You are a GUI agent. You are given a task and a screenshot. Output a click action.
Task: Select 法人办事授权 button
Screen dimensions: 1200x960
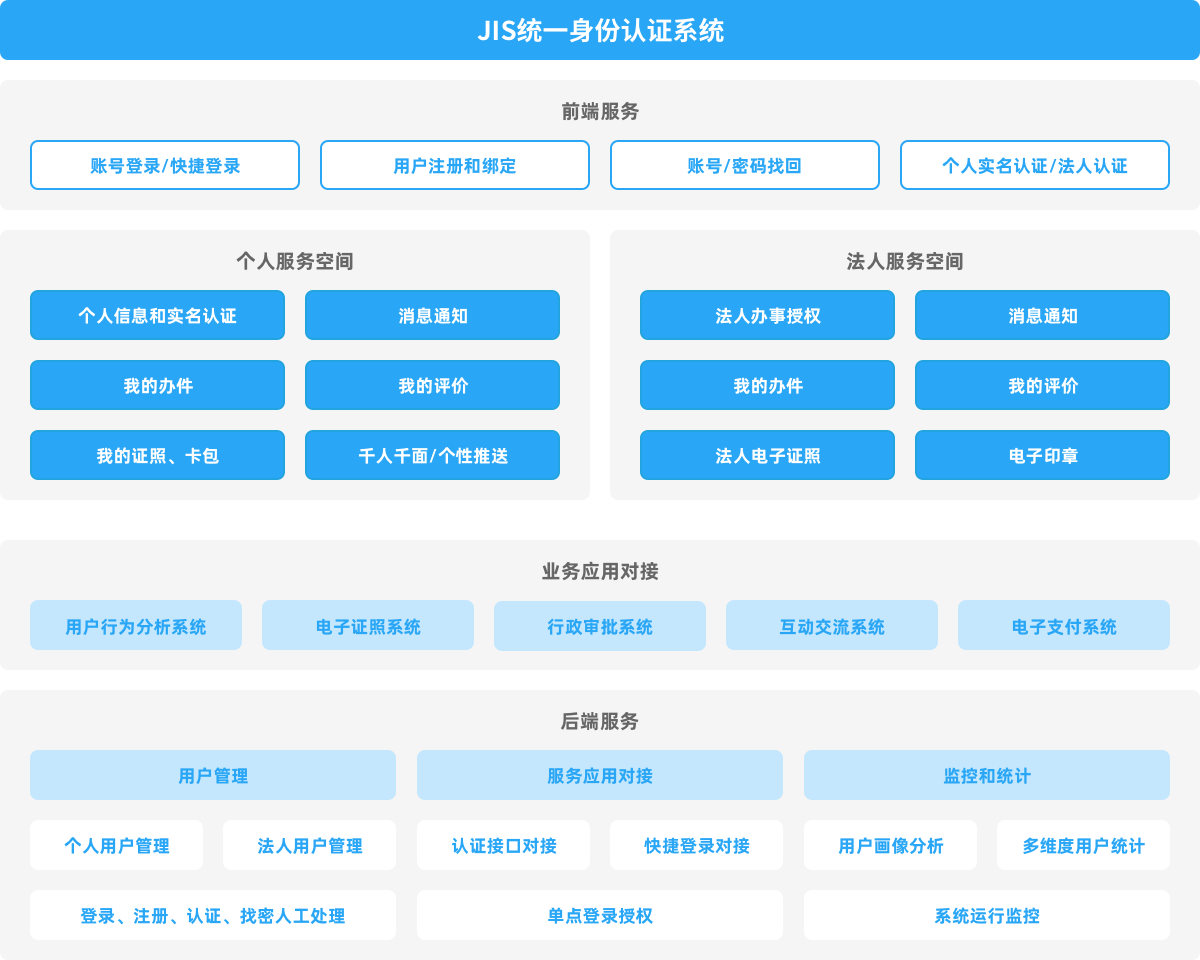pos(767,315)
